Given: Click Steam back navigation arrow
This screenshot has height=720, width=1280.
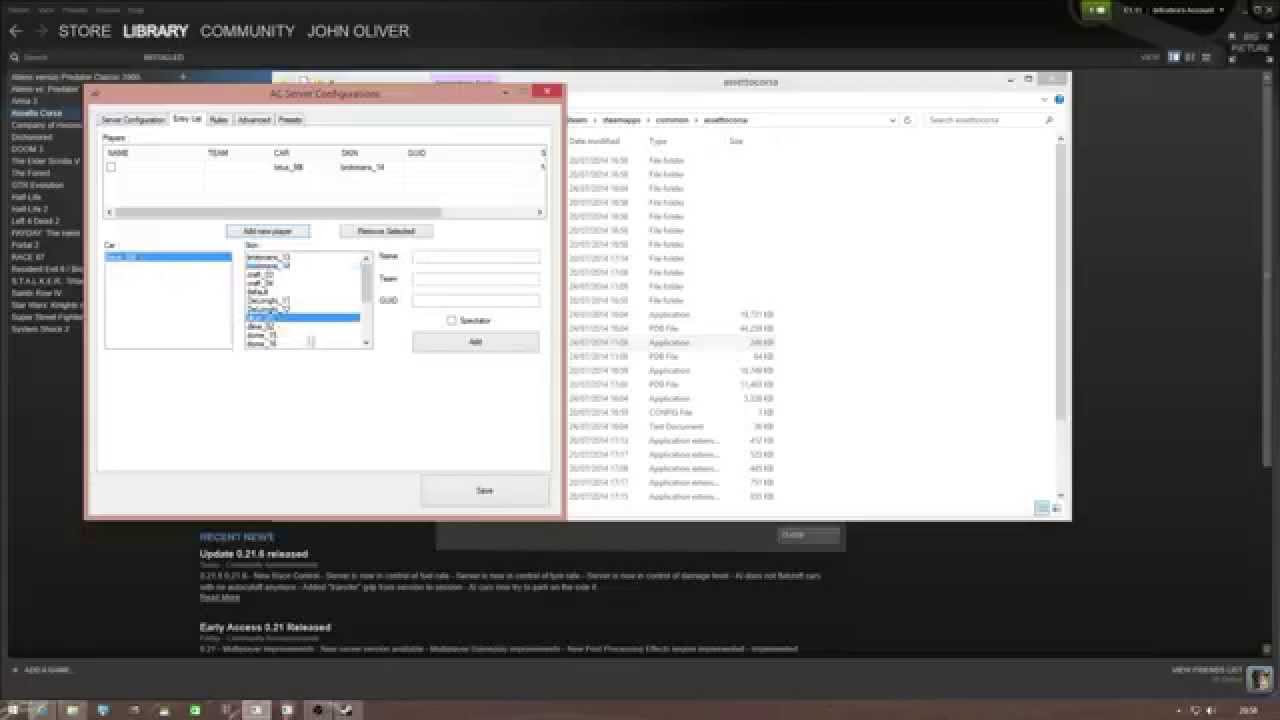Looking at the screenshot, I should (15, 31).
